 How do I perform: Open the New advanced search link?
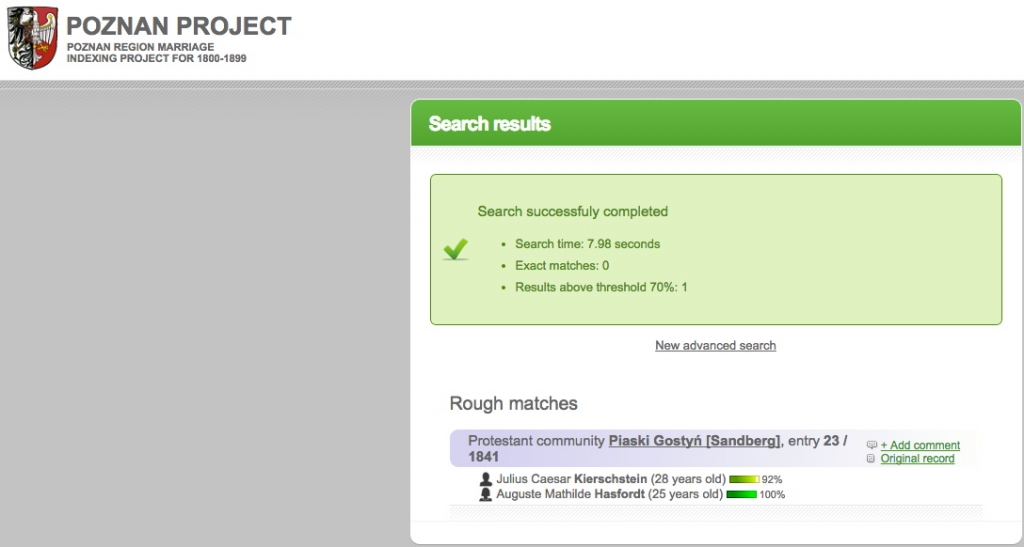(x=715, y=345)
